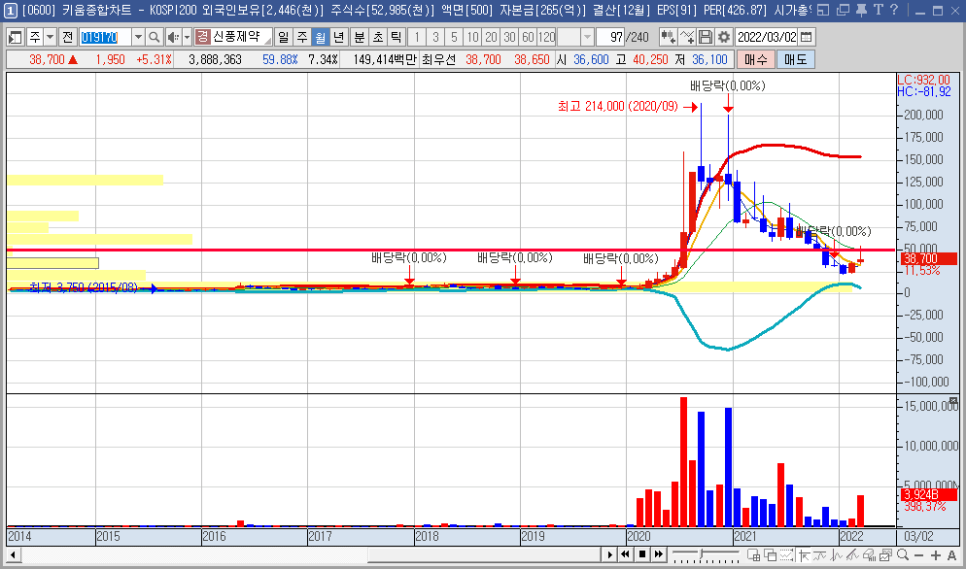The width and height of the screenshot is (966, 569).
Task: Expand the stock code dropdown arrow
Action: [x=138, y=37]
